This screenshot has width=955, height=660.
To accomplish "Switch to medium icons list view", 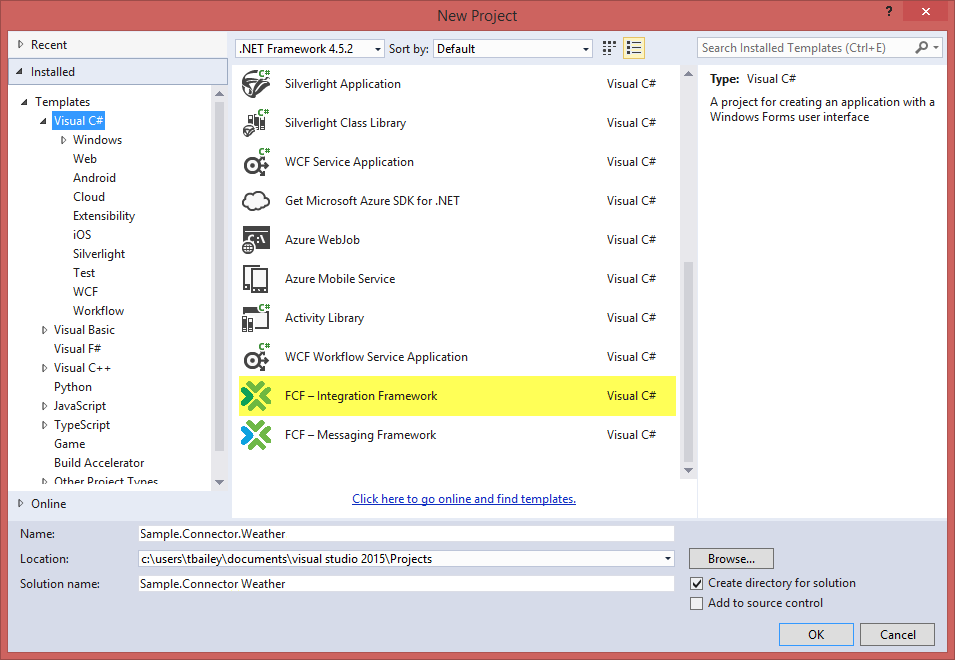I will pos(634,48).
